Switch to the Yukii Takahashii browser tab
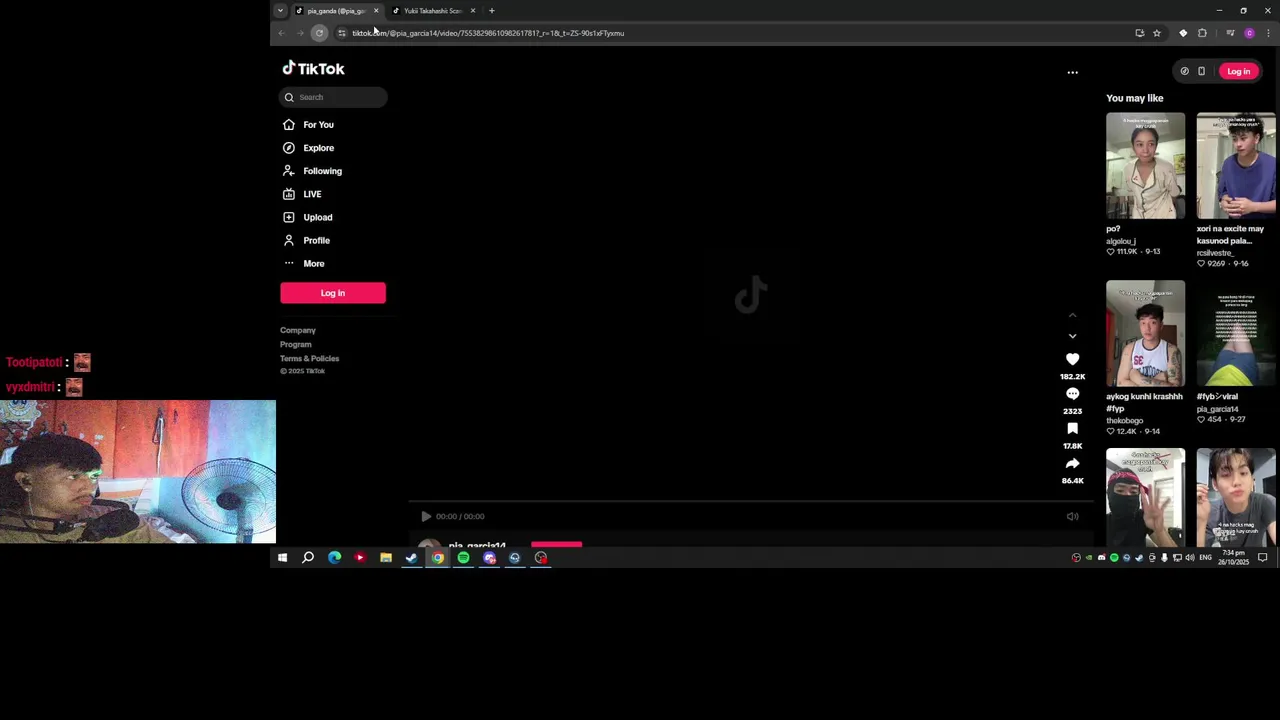Image resolution: width=1280 pixels, height=720 pixels. tap(434, 11)
